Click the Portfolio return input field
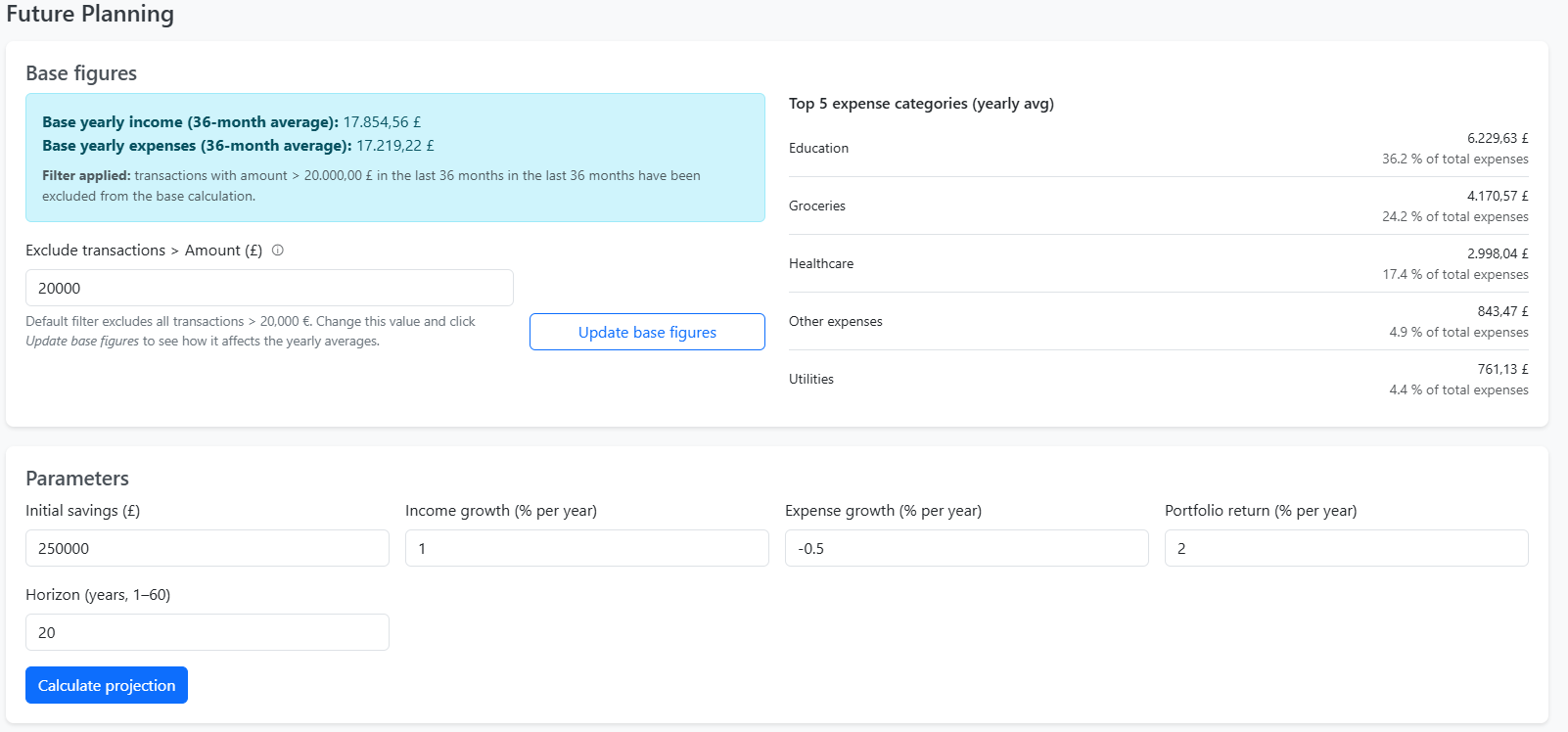The image size is (1568, 732). [x=1347, y=548]
